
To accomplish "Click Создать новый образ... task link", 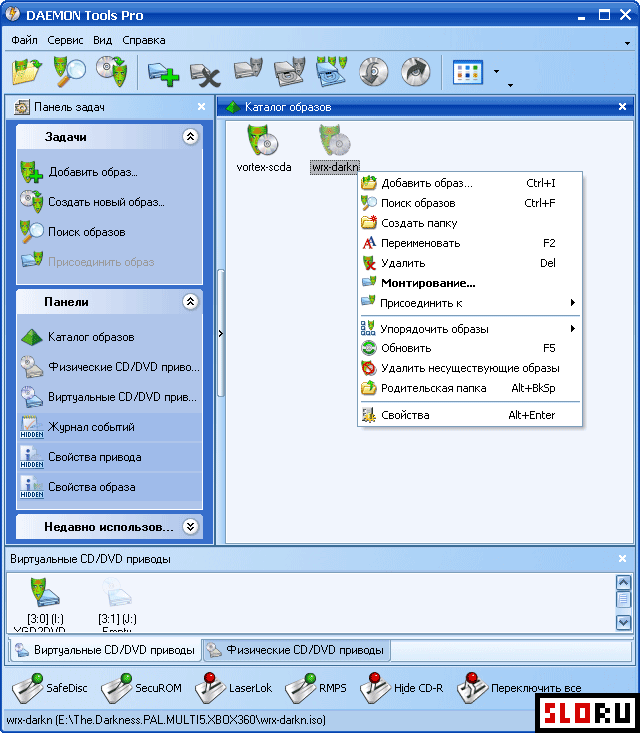I will 92,202.
